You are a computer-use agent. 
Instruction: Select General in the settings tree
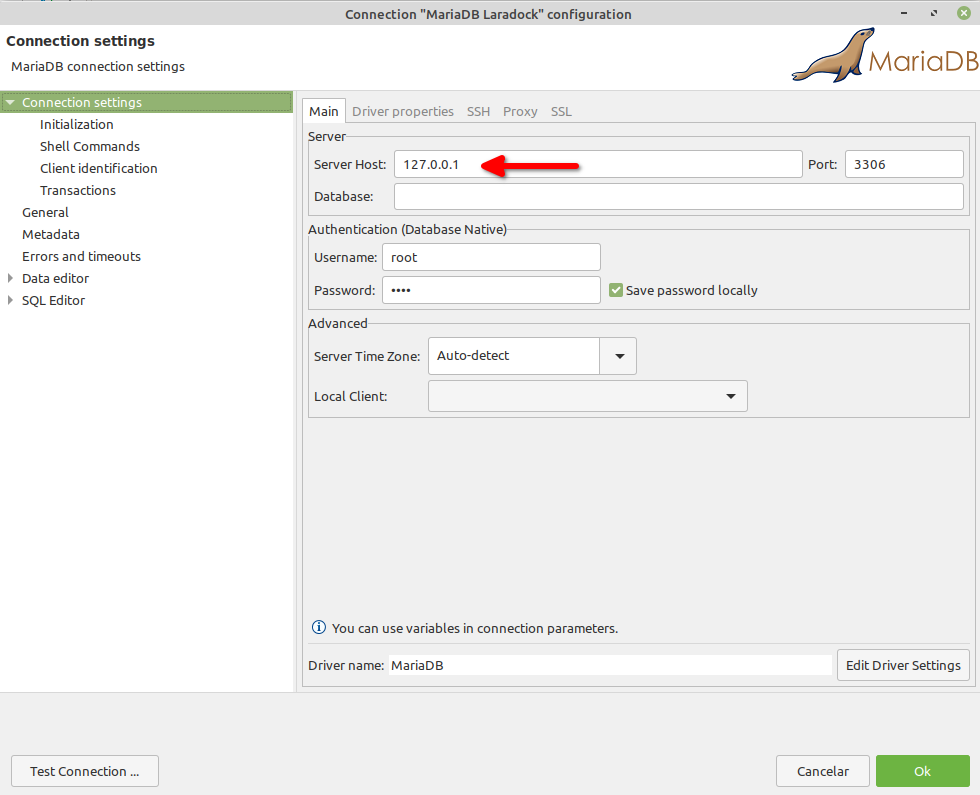pyautogui.click(x=45, y=212)
